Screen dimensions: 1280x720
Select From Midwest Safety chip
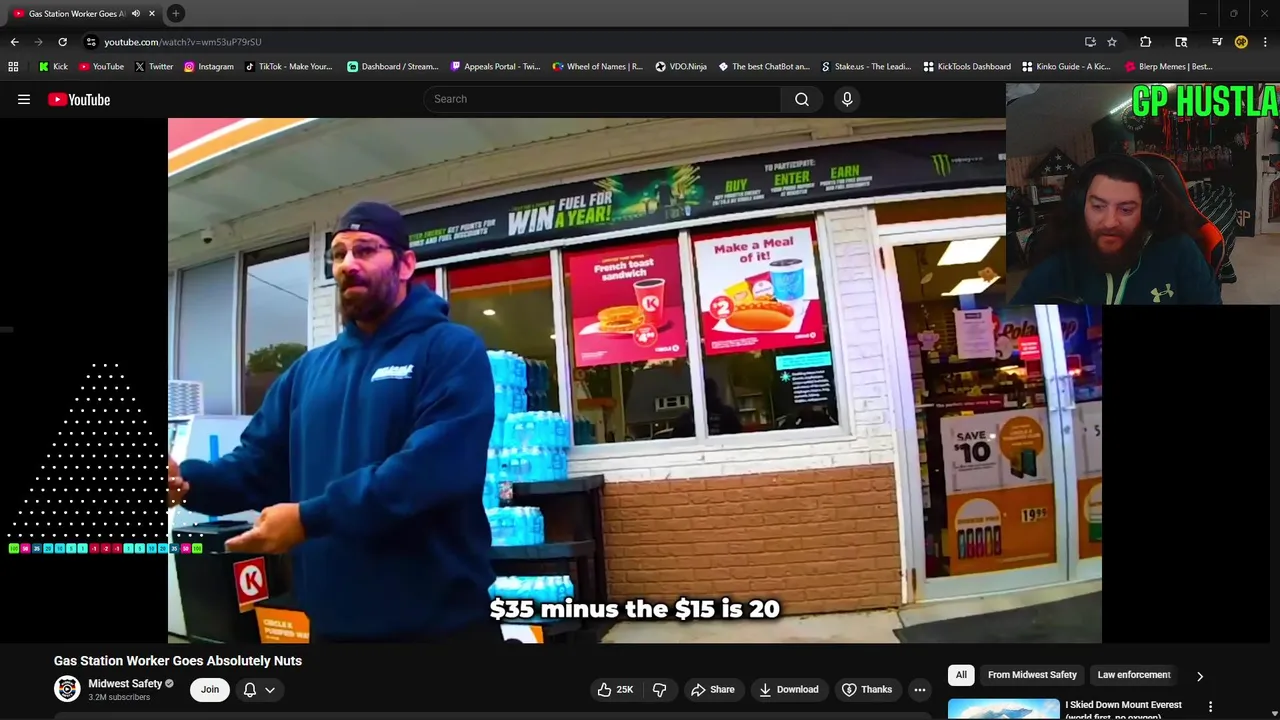point(1032,675)
